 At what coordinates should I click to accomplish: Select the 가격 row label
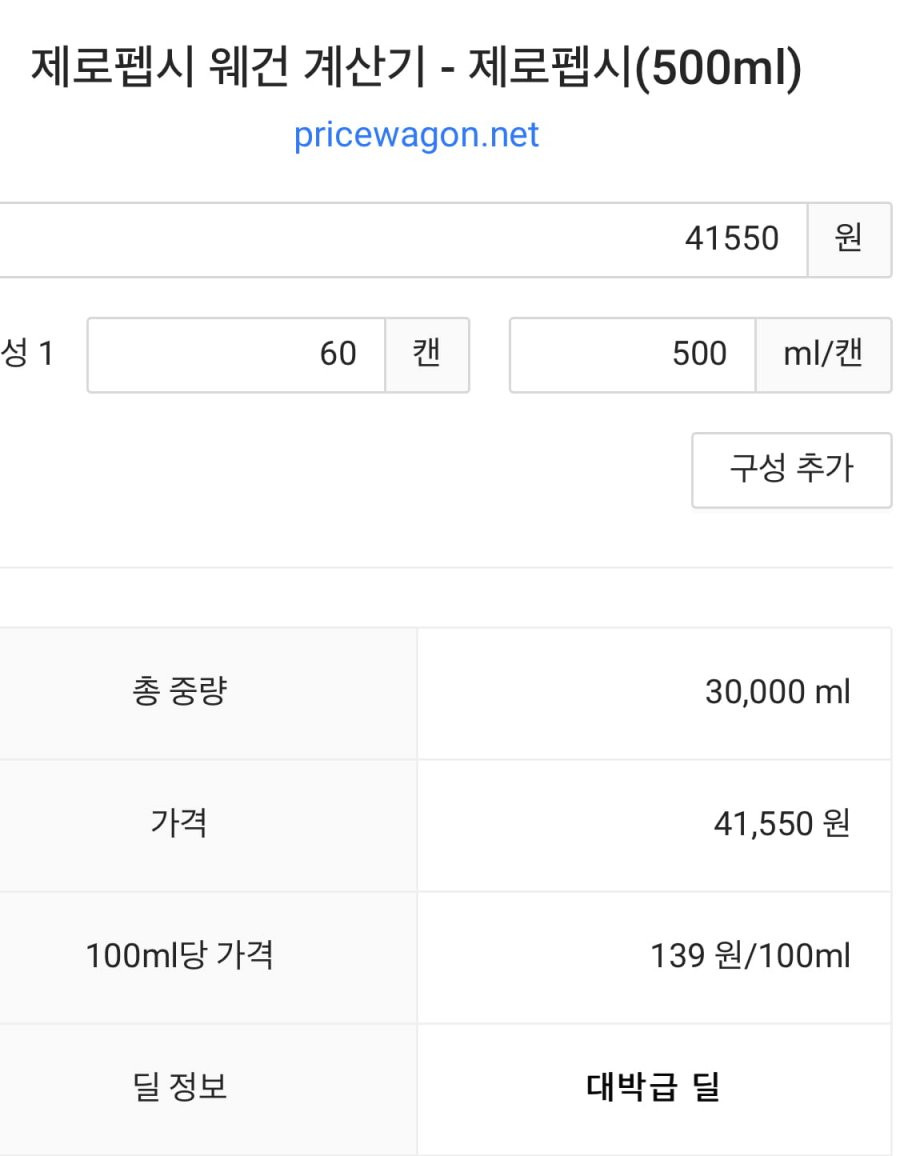(179, 824)
